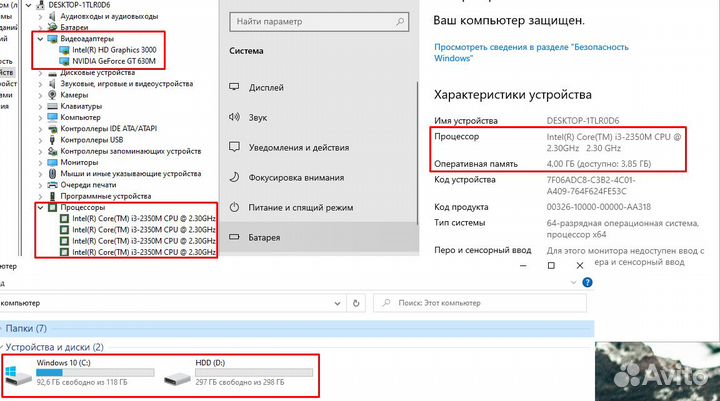Viewport: 720px width, 401px height.
Task: Click the Звук speaker icon in Settings
Action: click(x=234, y=117)
